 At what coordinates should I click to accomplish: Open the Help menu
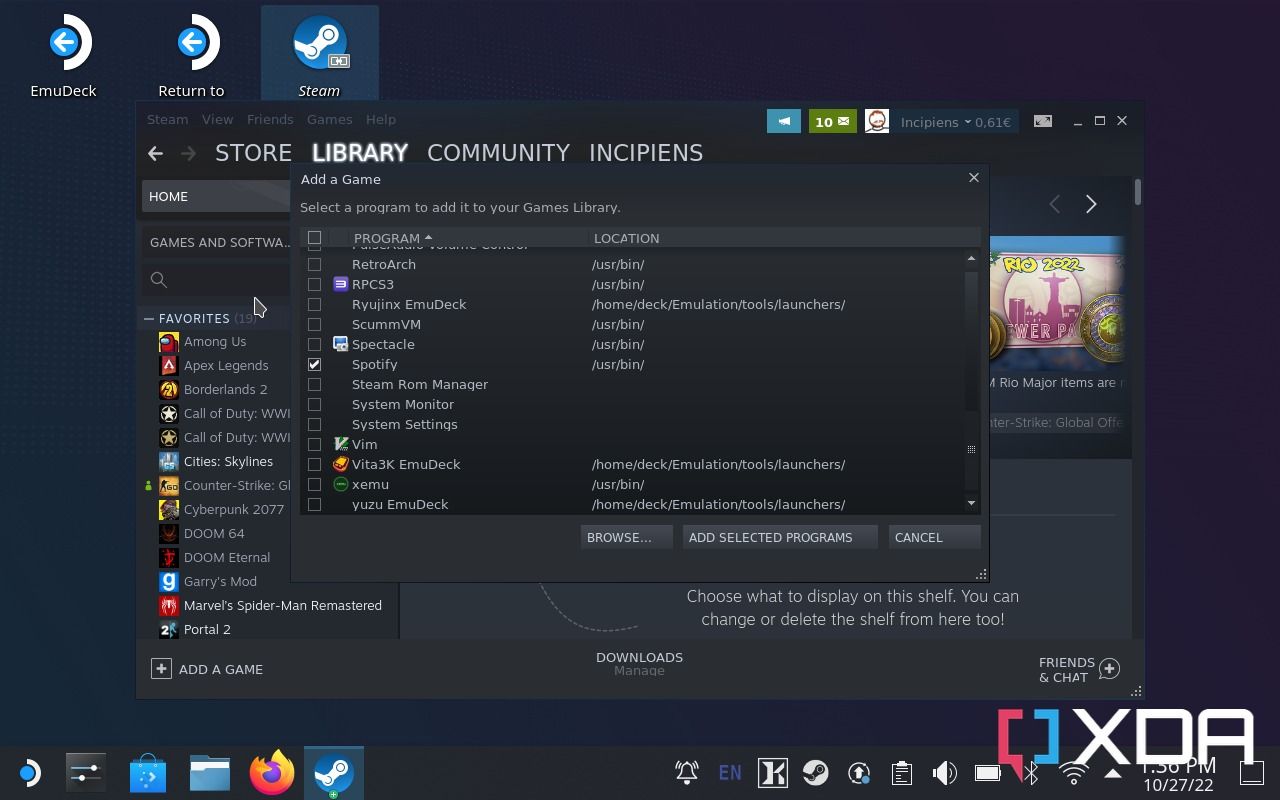pyautogui.click(x=380, y=120)
